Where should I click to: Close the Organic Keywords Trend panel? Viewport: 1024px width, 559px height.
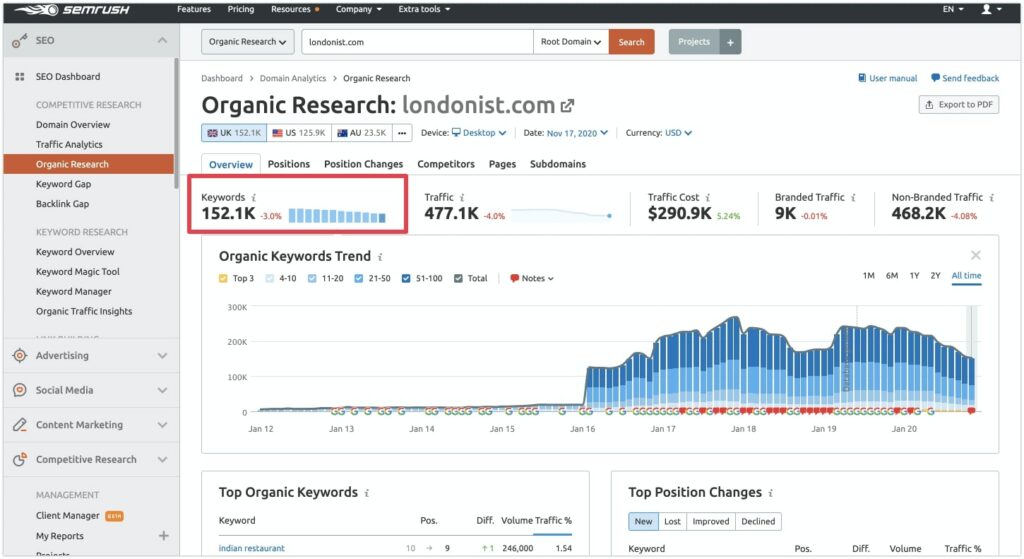click(976, 255)
